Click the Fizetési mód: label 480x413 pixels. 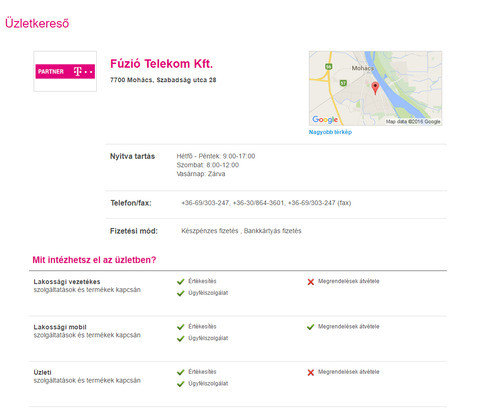pos(134,231)
